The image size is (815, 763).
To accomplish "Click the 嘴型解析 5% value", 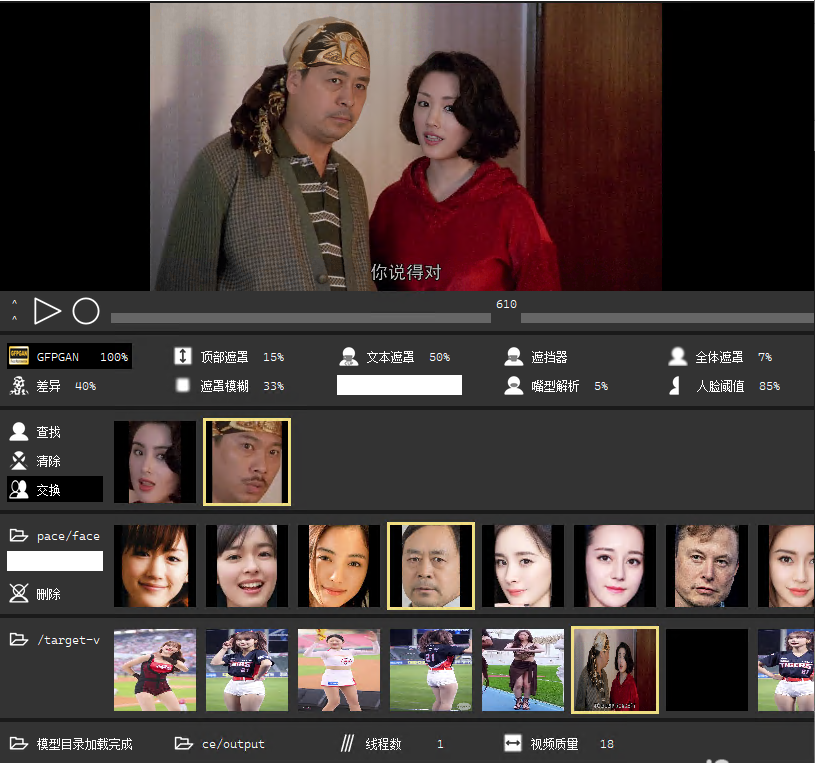I will pyautogui.click(x=601, y=386).
